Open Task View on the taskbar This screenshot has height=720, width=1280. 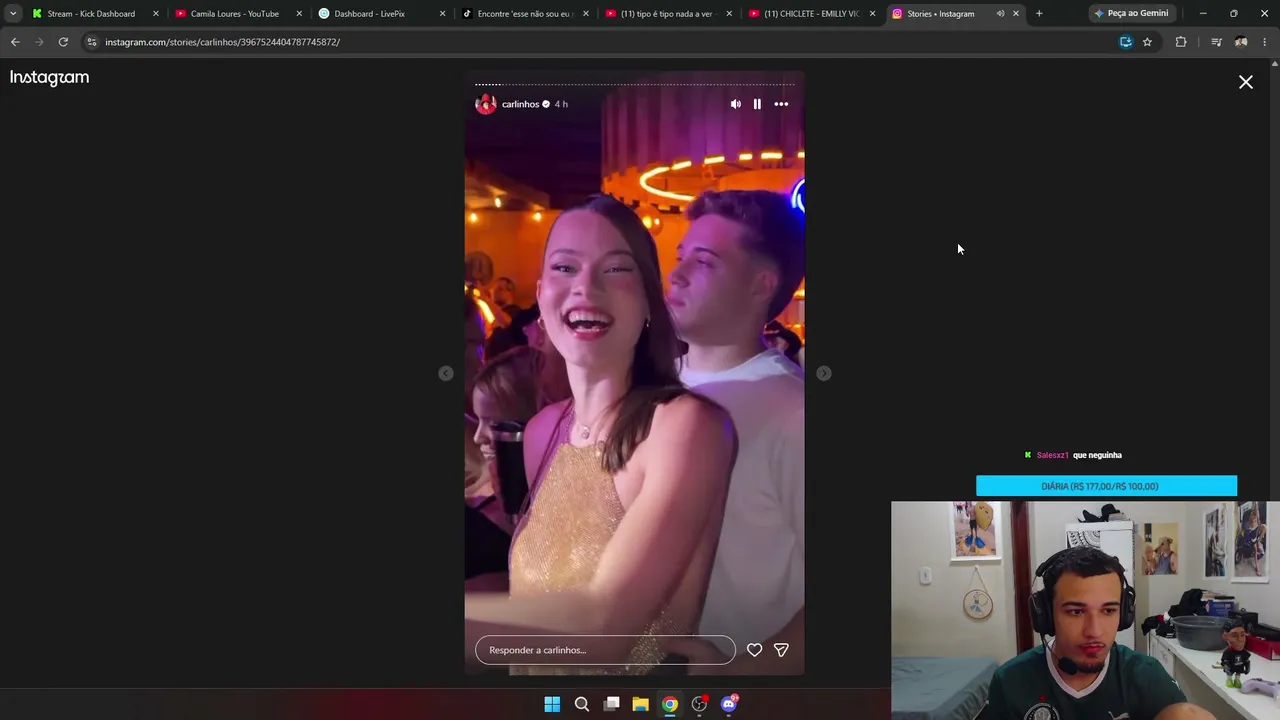click(611, 704)
